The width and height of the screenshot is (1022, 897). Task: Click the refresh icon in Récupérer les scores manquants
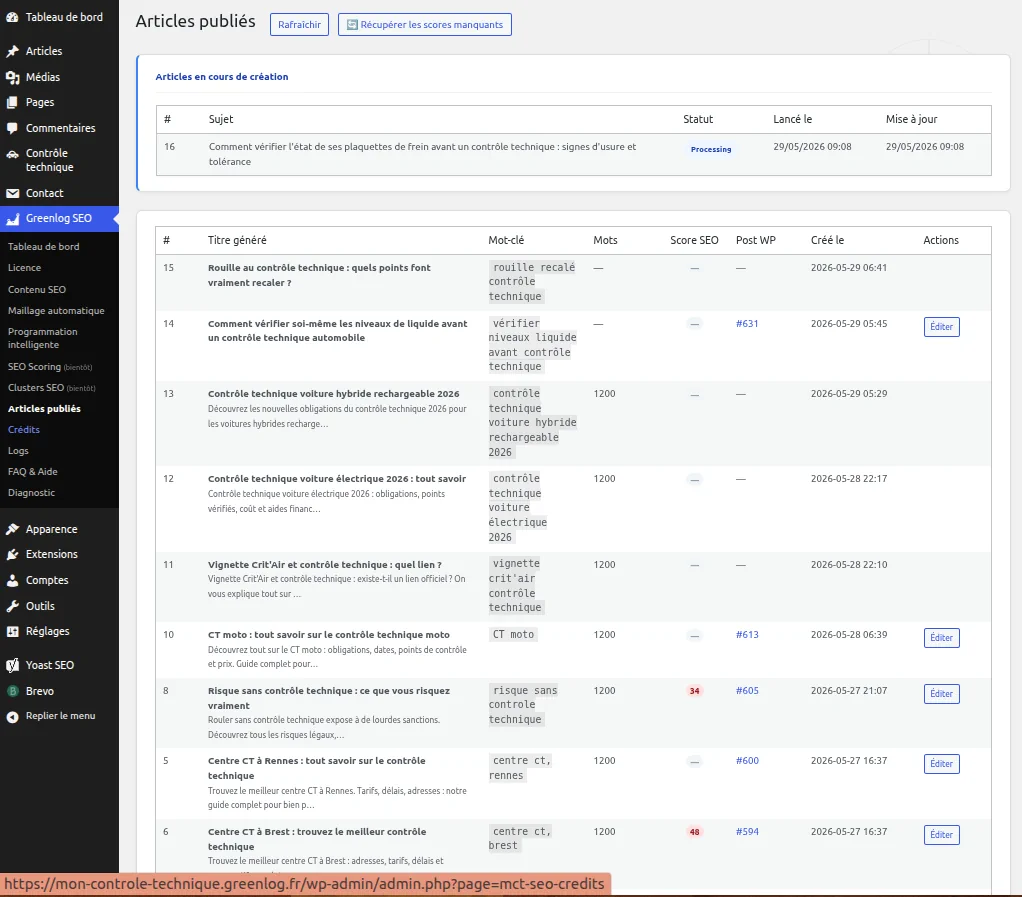pos(352,25)
